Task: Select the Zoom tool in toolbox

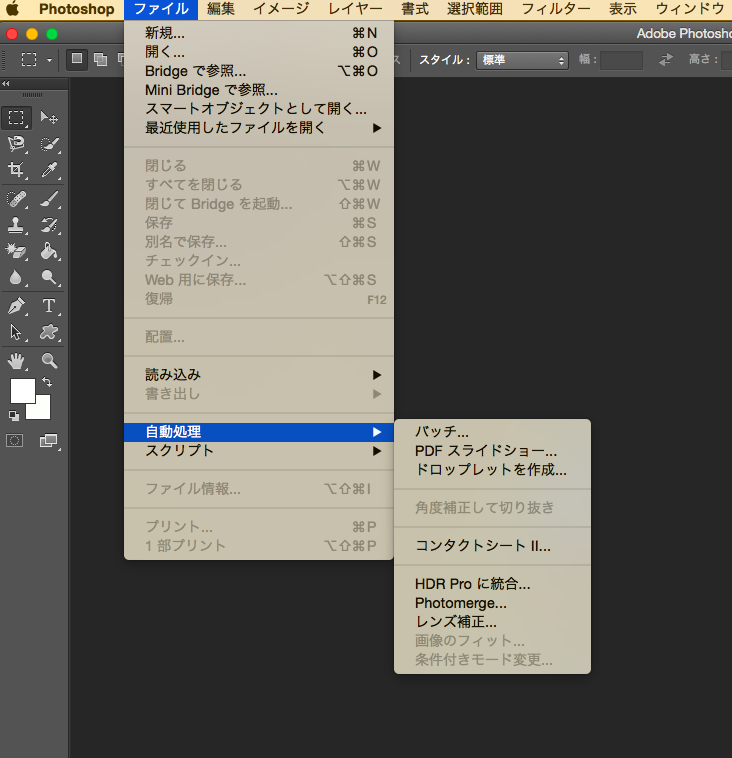Action: [x=49, y=361]
